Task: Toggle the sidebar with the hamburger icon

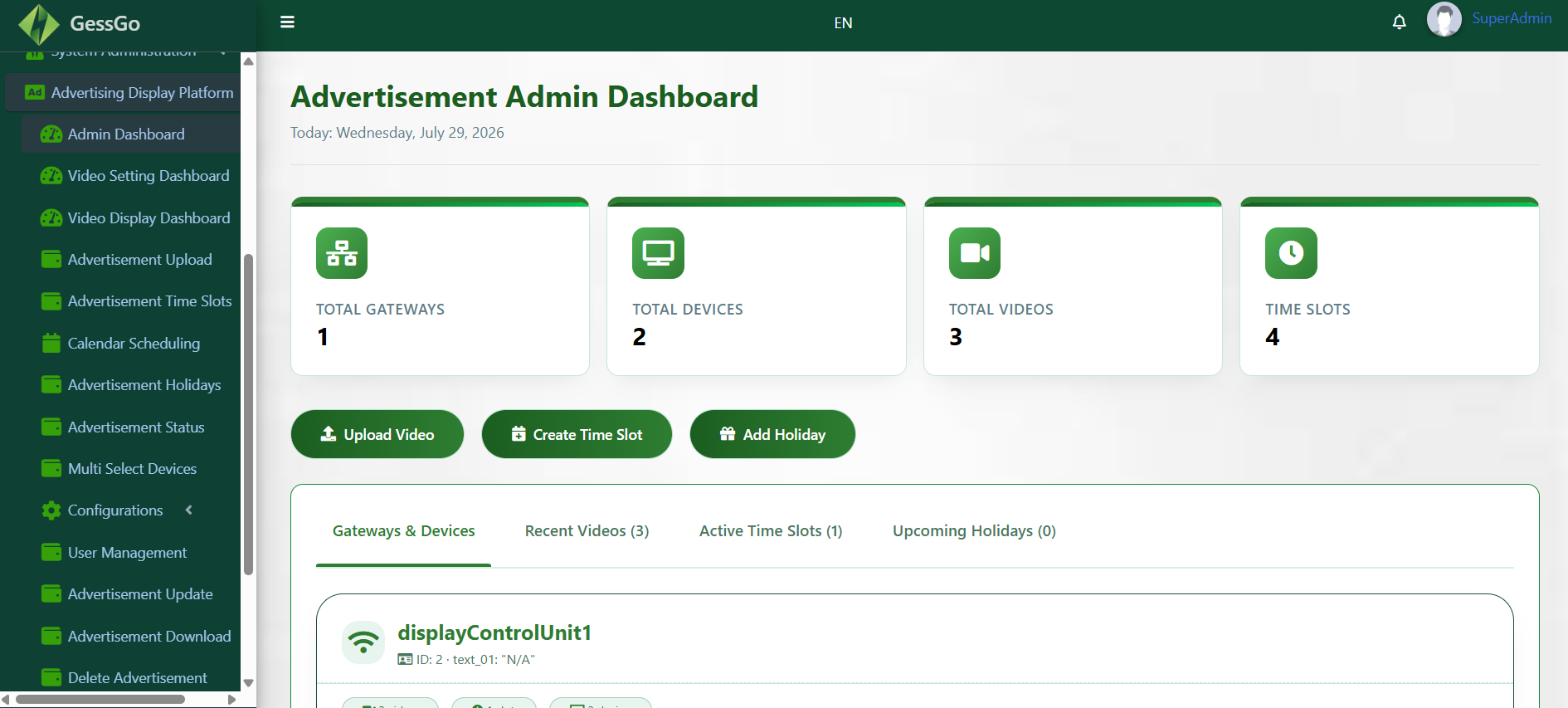Action: pos(288,22)
